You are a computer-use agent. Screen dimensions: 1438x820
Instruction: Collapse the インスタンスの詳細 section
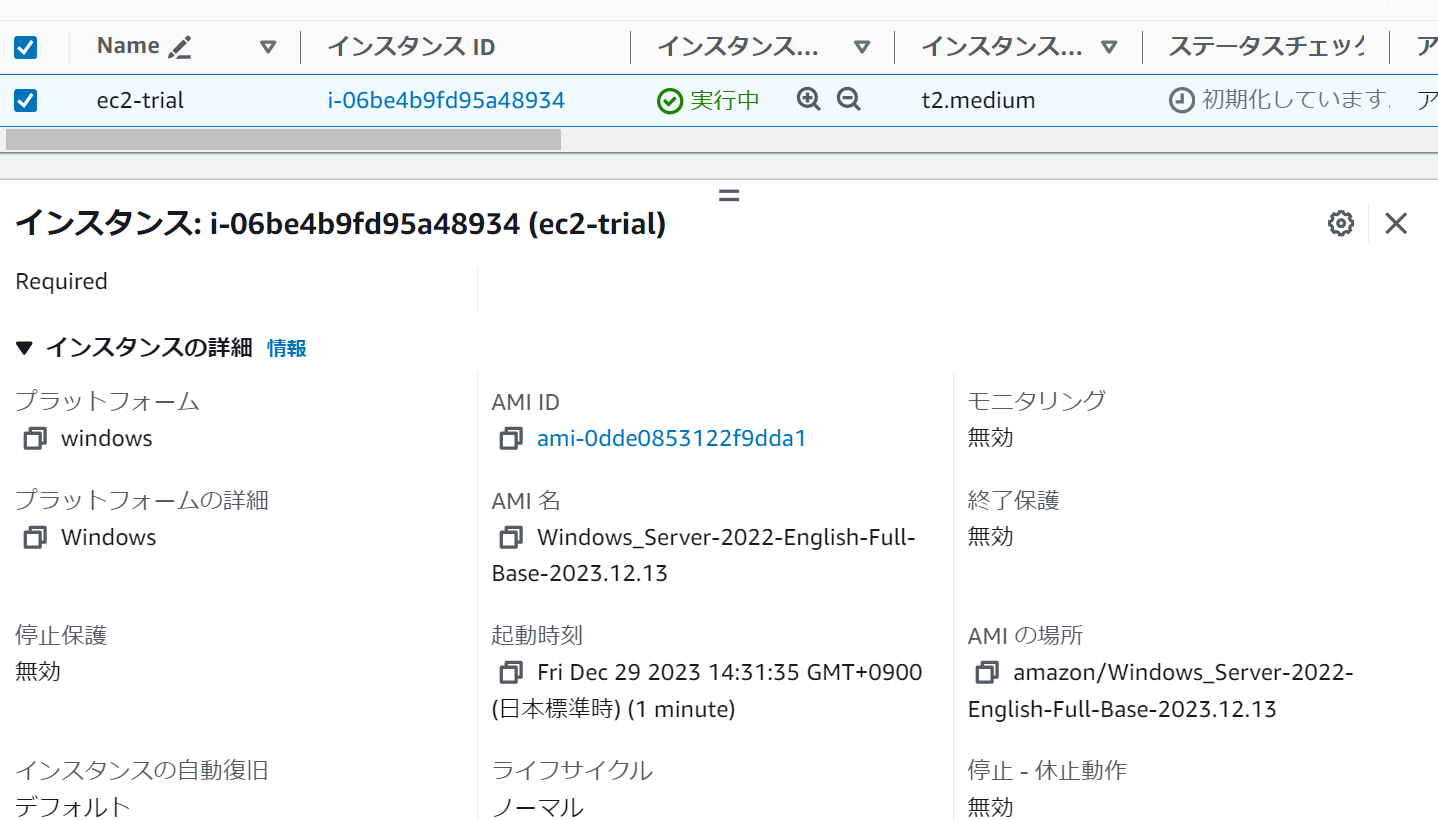click(x=25, y=348)
